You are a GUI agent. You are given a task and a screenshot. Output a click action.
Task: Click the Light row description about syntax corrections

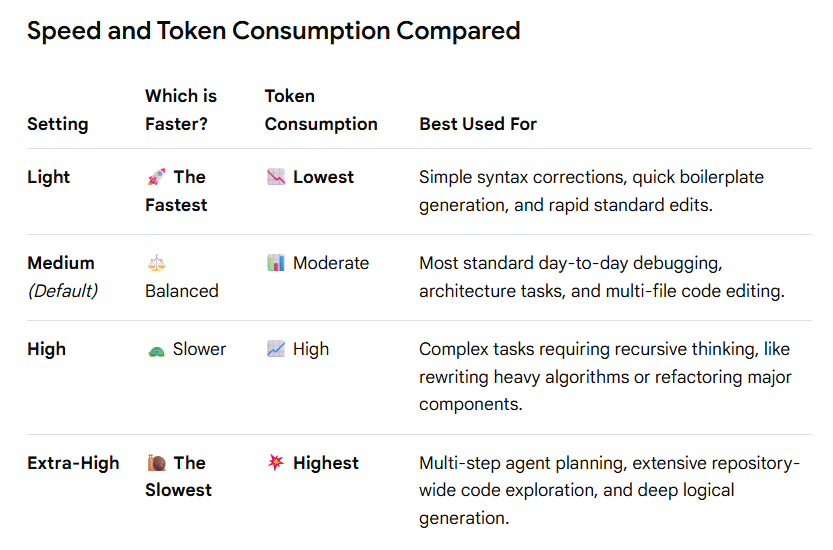point(591,191)
